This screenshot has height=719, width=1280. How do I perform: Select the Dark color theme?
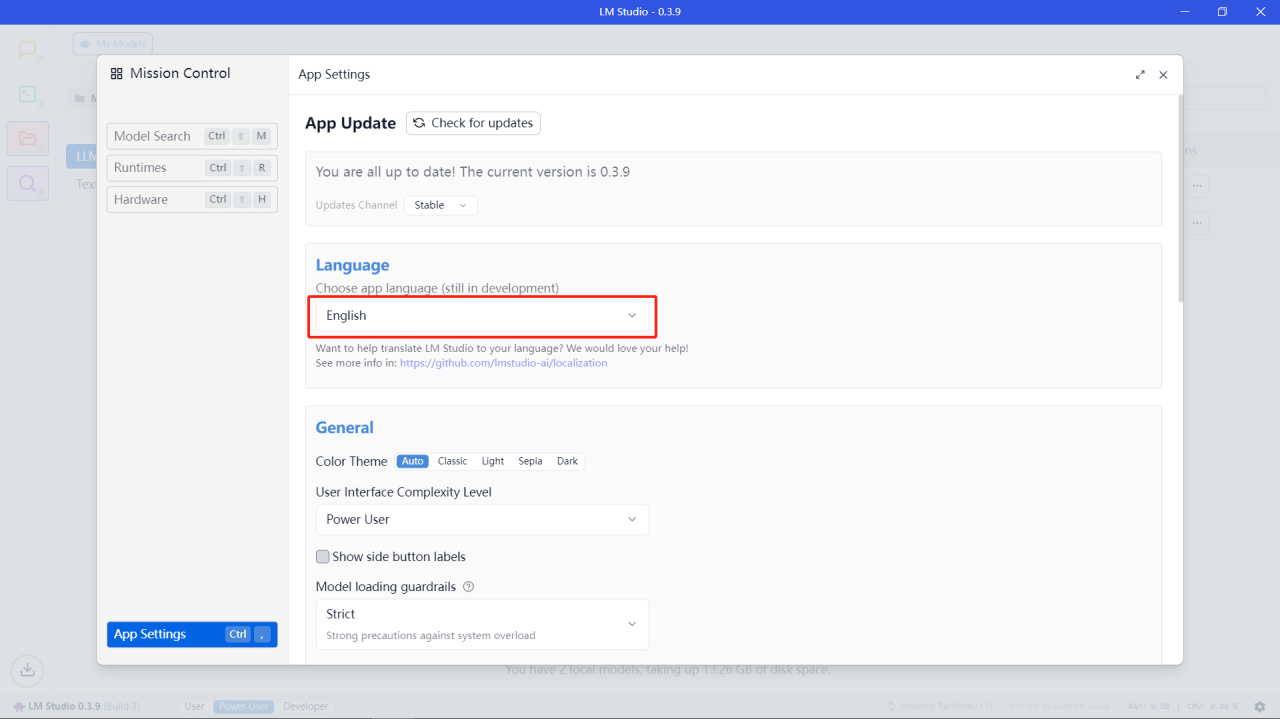pos(567,461)
